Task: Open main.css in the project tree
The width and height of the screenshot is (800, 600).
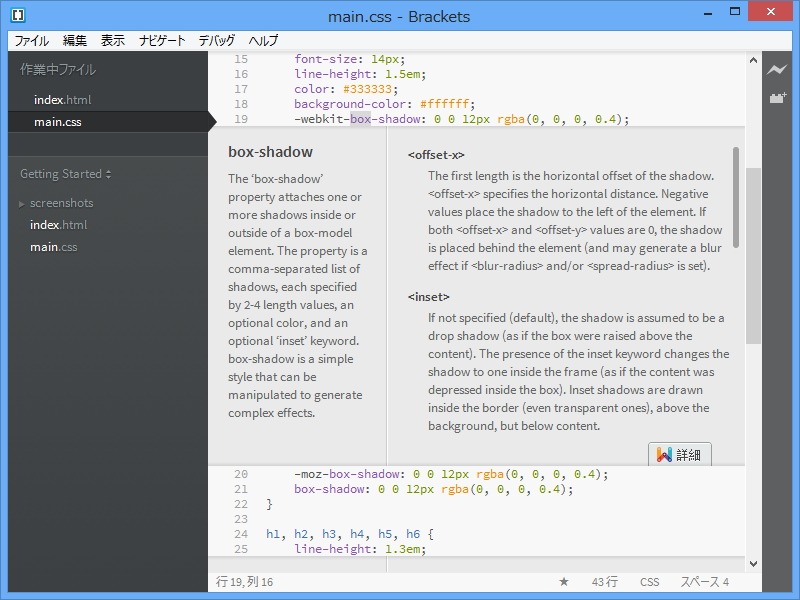Action: [54, 247]
